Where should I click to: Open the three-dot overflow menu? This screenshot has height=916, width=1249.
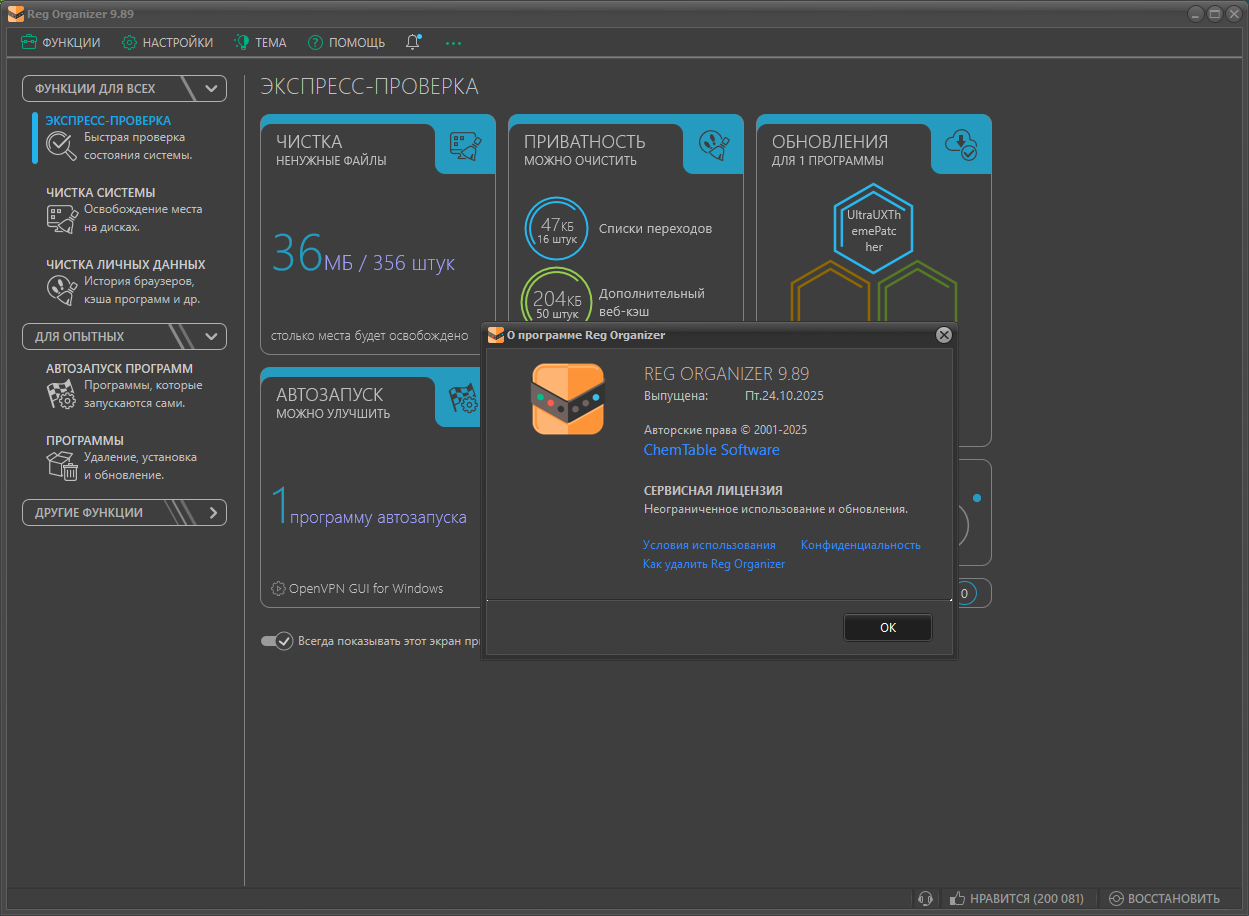click(453, 43)
